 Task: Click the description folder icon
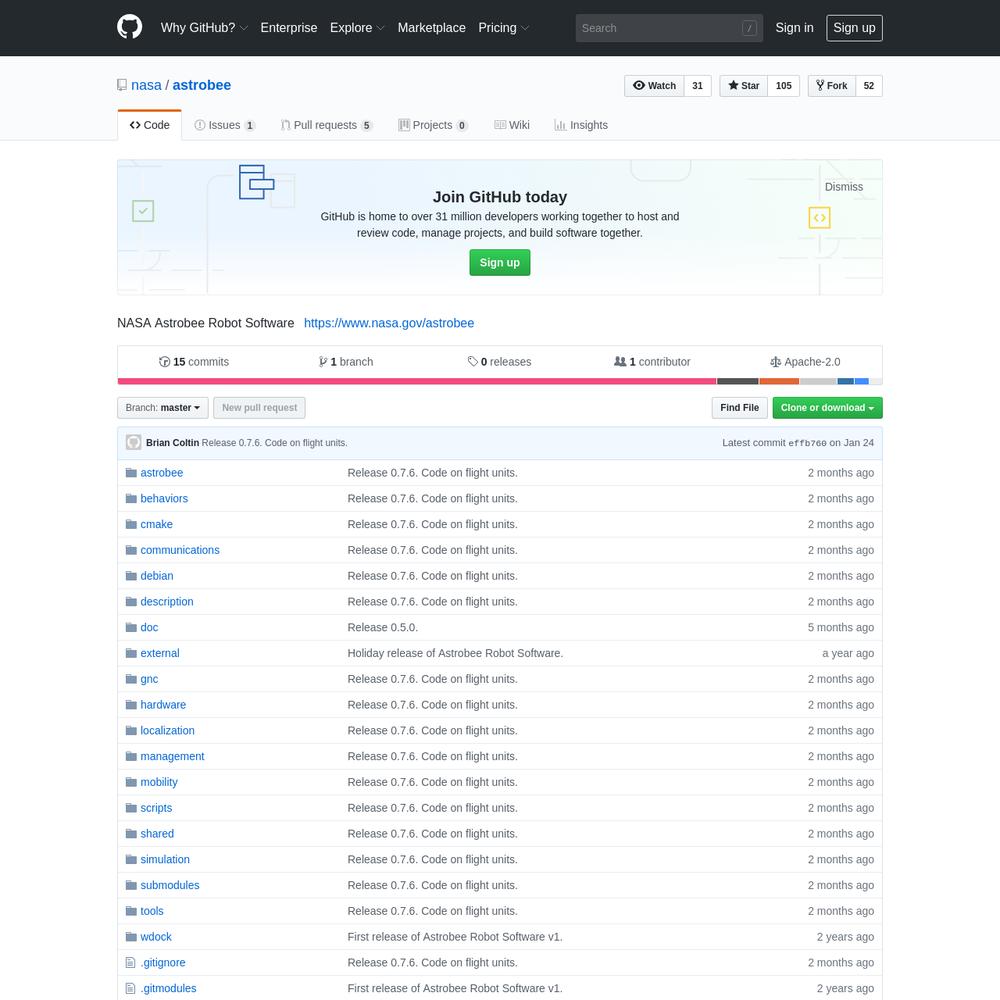(x=131, y=601)
